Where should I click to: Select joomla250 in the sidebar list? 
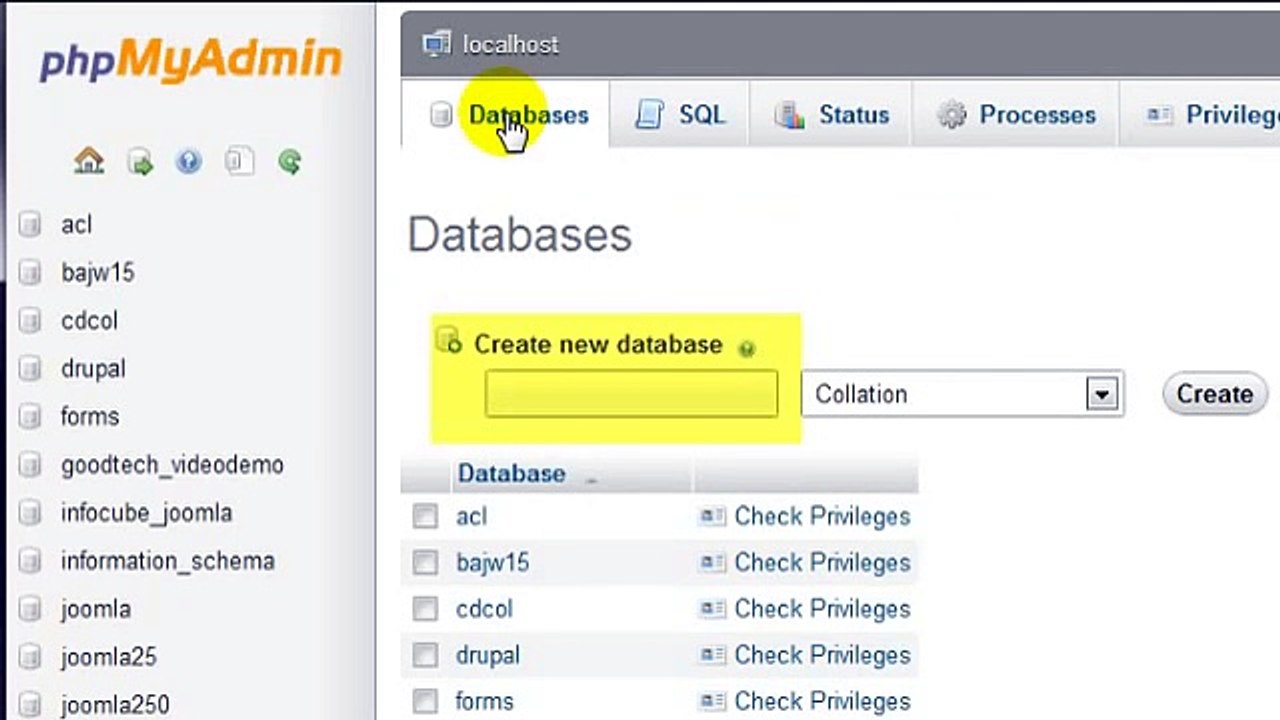pos(115,704)
